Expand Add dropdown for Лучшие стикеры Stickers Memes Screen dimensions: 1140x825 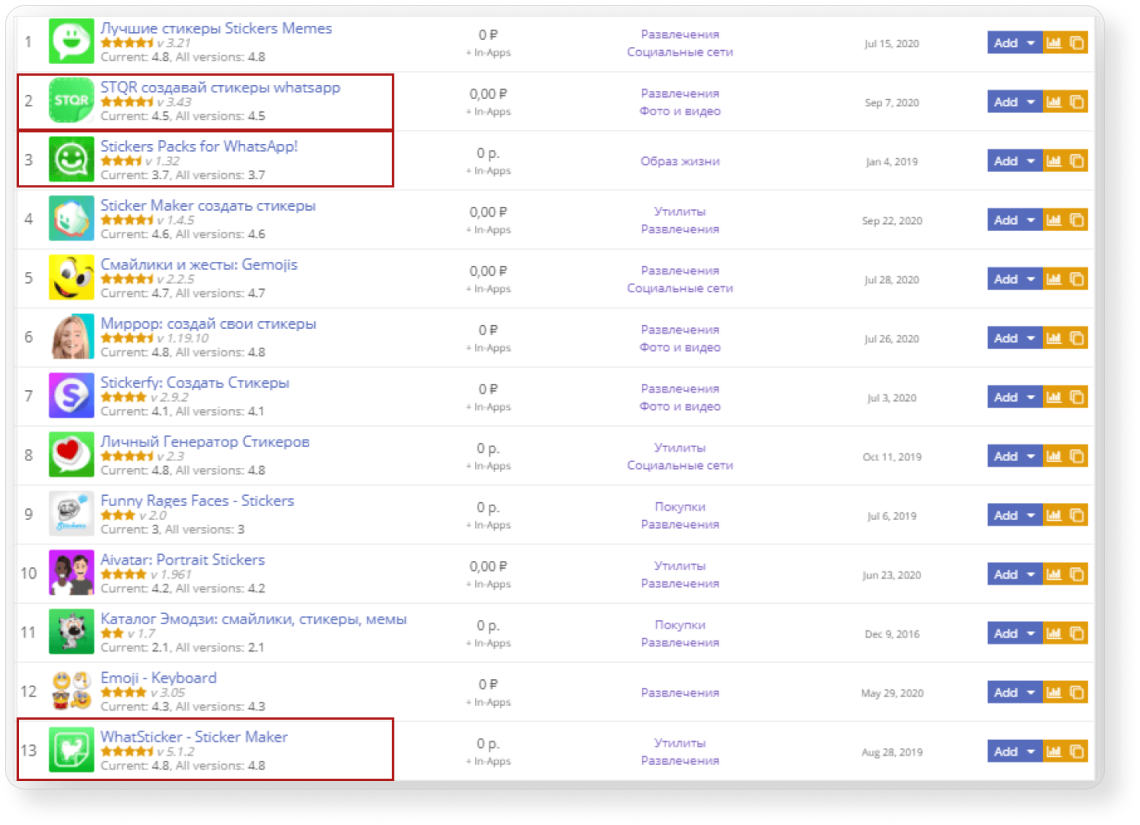coord(1031,43)
